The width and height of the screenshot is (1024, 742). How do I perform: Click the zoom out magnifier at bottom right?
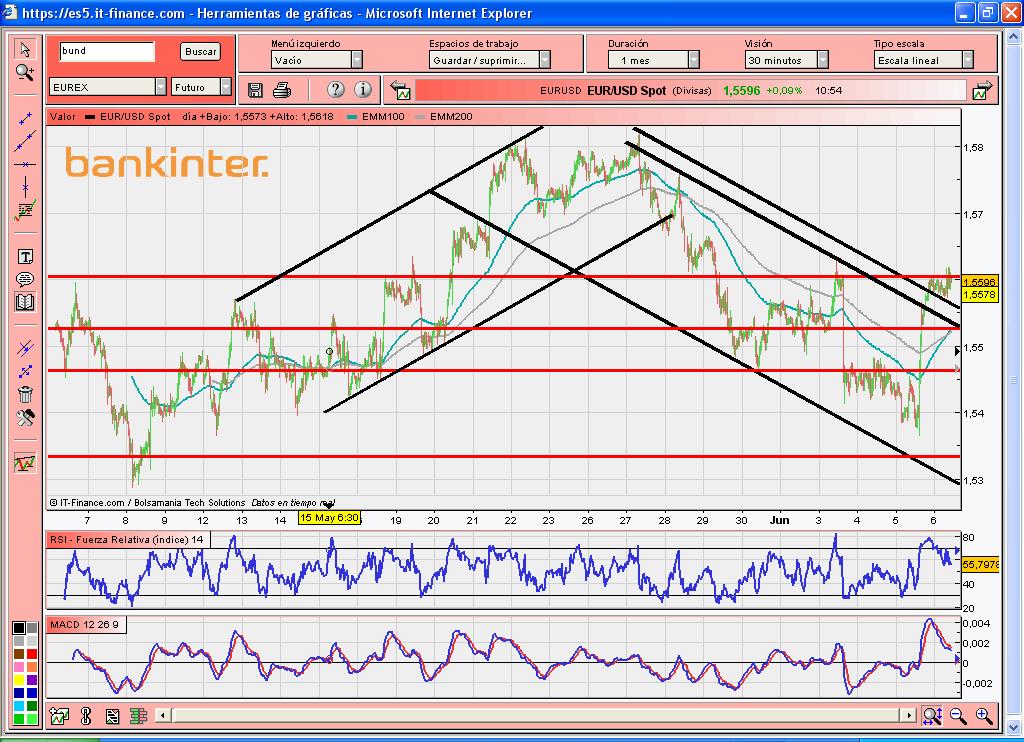click(957, 715)
